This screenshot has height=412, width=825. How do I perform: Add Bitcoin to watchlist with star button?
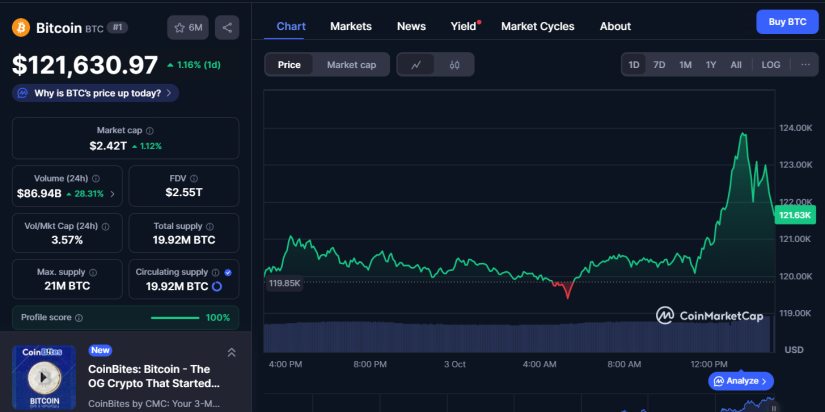point(189,28)
